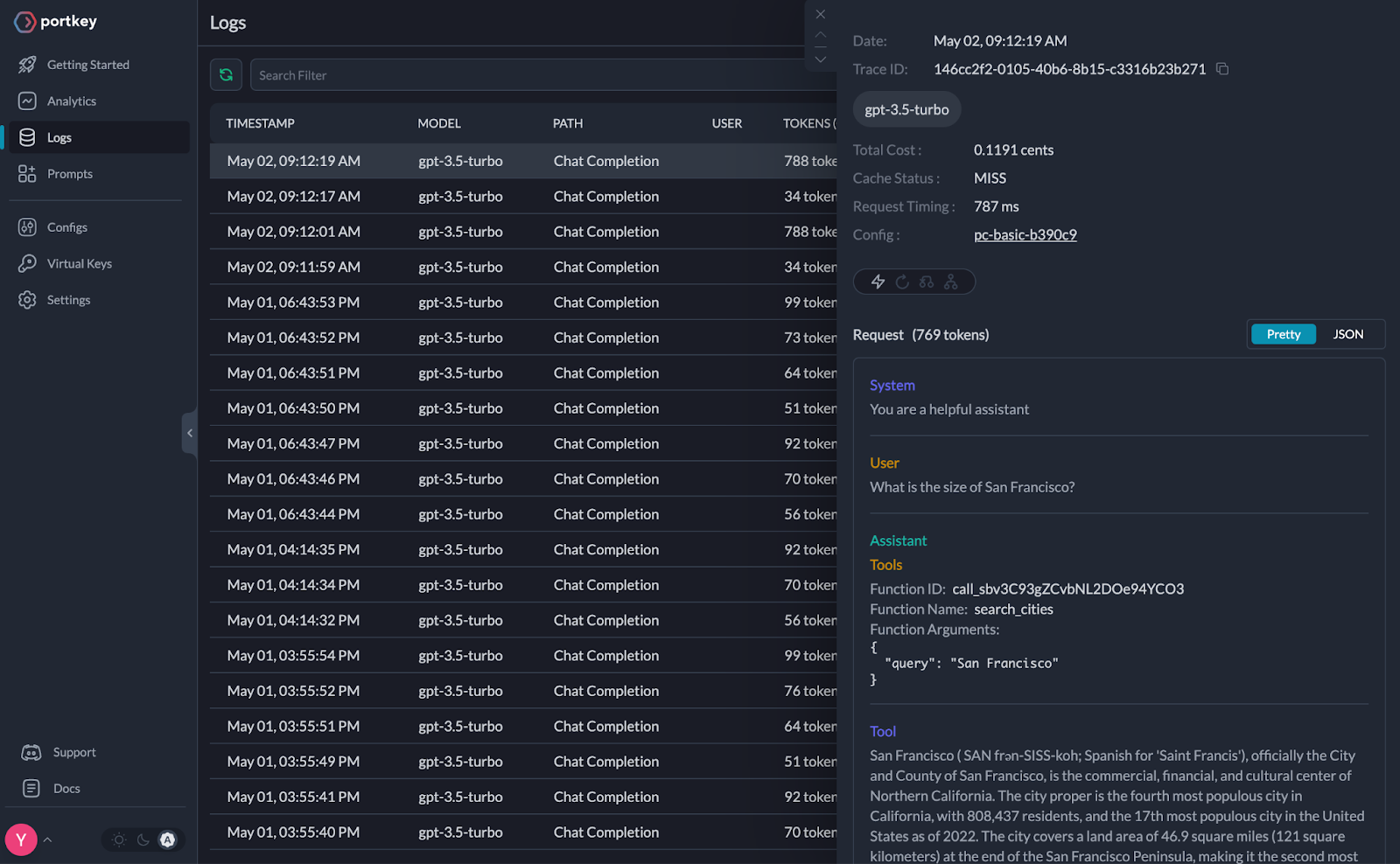Click the retry request icon
1400x864 pixels.
(902, 282)
